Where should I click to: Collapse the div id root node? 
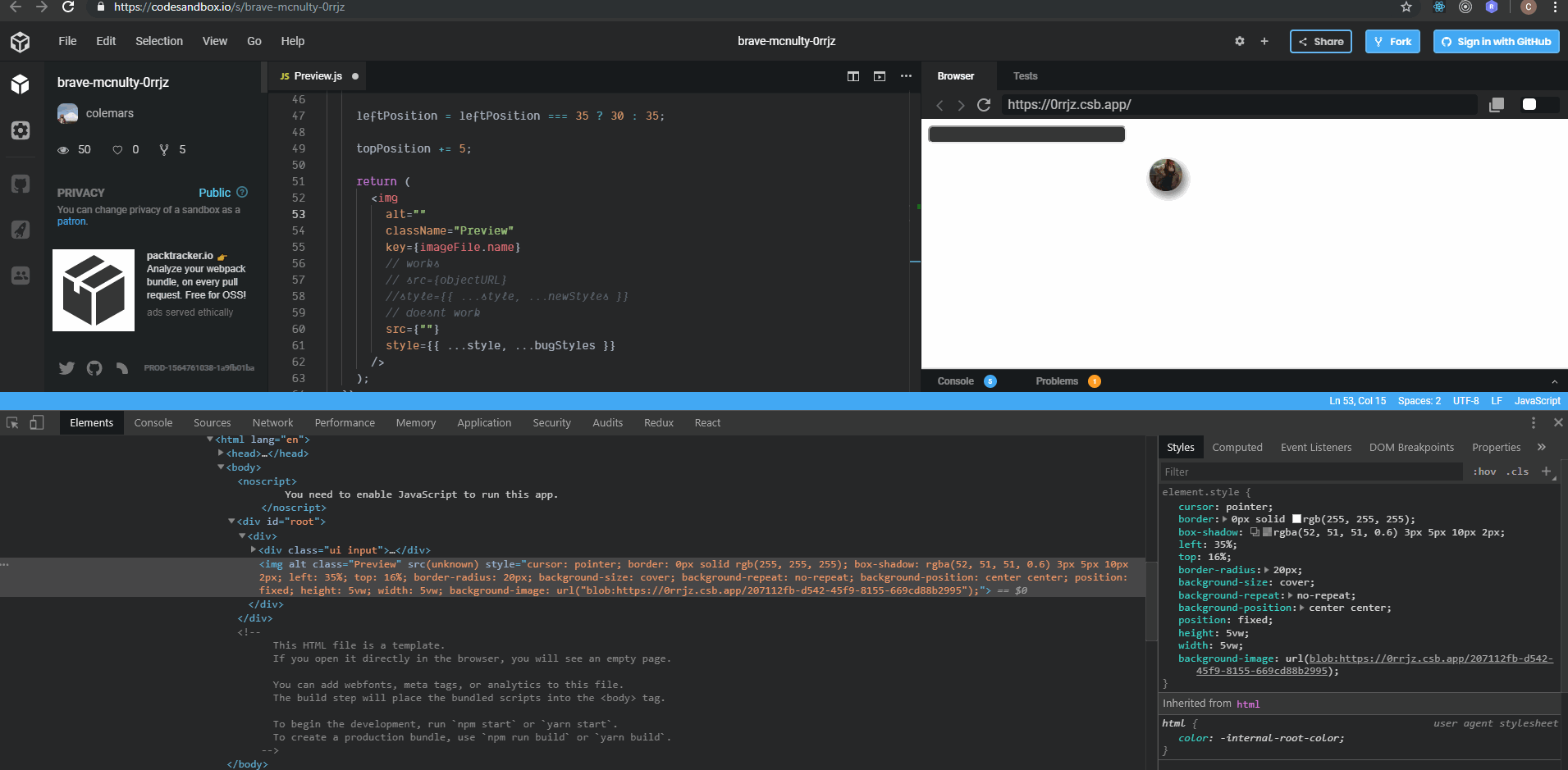[x=231, y=521]
